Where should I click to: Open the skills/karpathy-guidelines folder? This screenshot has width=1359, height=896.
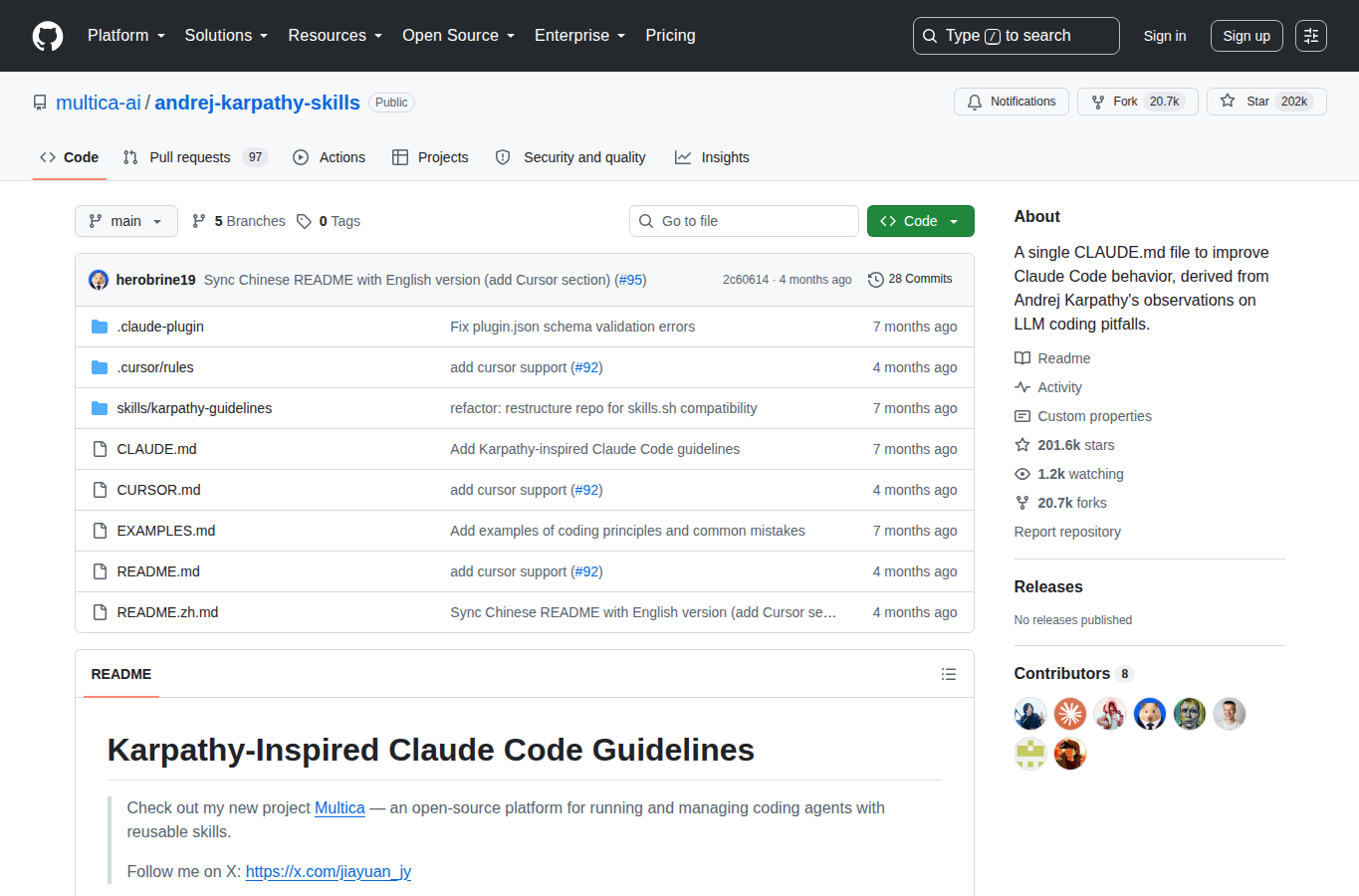click(x=194, y=408)
